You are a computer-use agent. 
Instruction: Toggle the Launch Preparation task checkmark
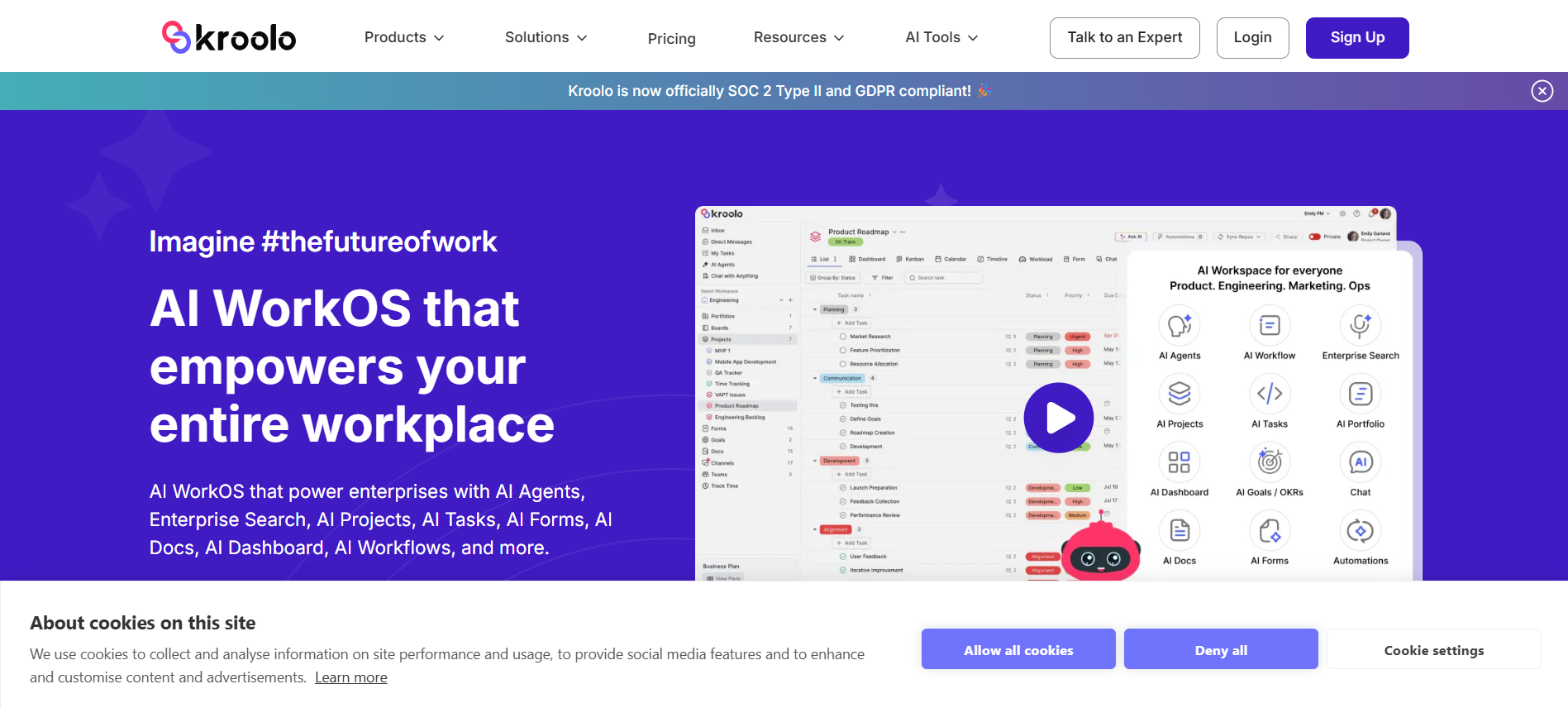[x=842, y=488]
